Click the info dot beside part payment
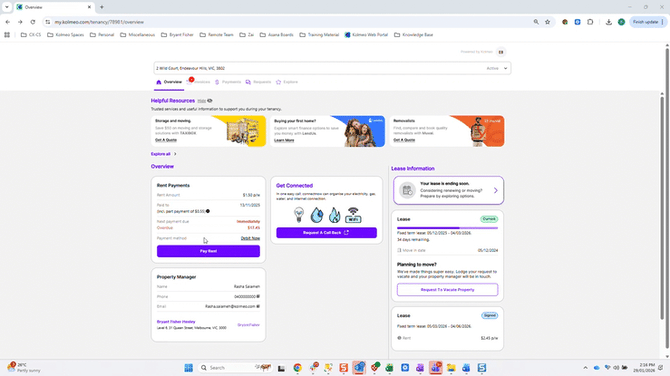Viewport: 670px width, 376px height. point(208,211)
